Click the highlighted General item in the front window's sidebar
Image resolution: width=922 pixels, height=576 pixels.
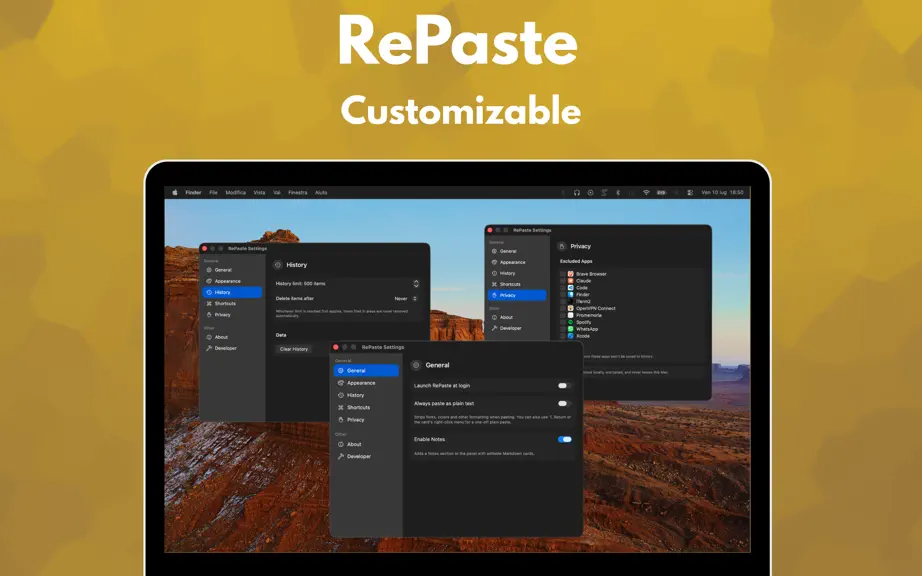366,370
